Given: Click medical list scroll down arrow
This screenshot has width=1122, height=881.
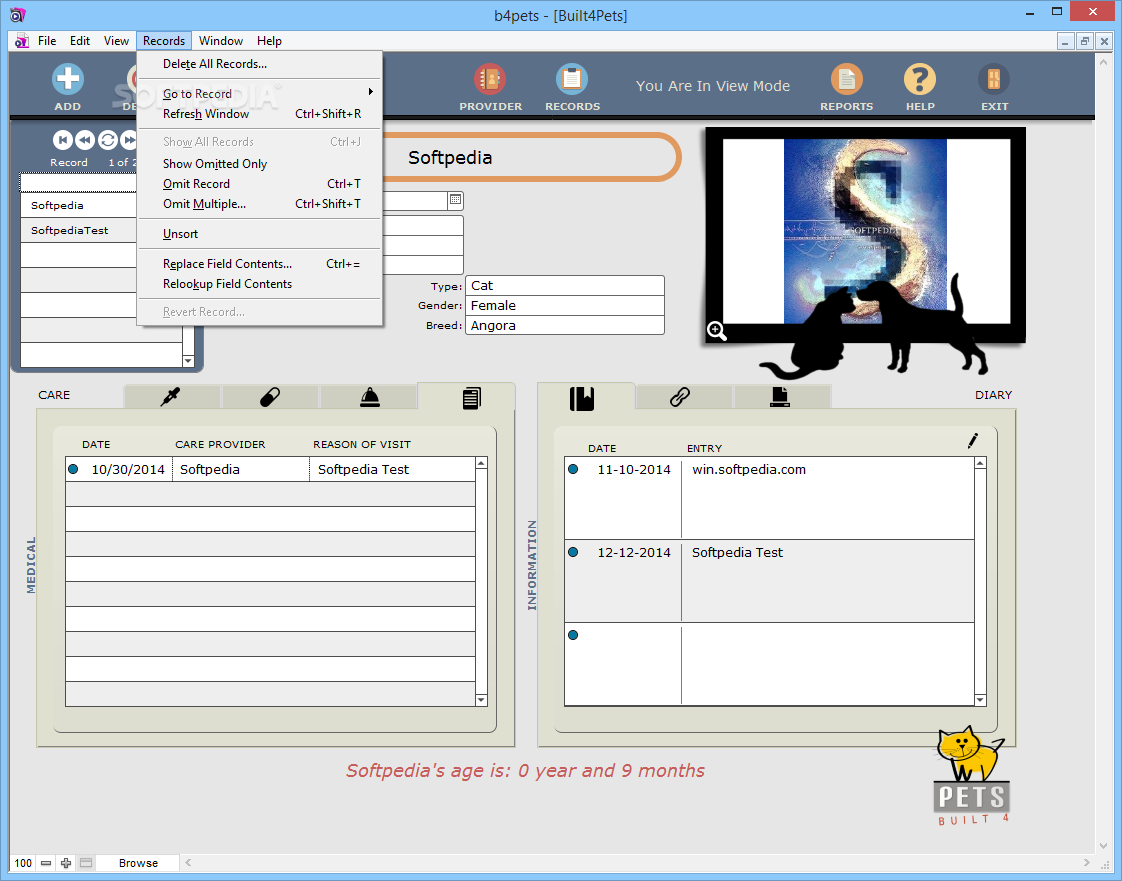Looking at the screenshot, I should pos(481,701).
